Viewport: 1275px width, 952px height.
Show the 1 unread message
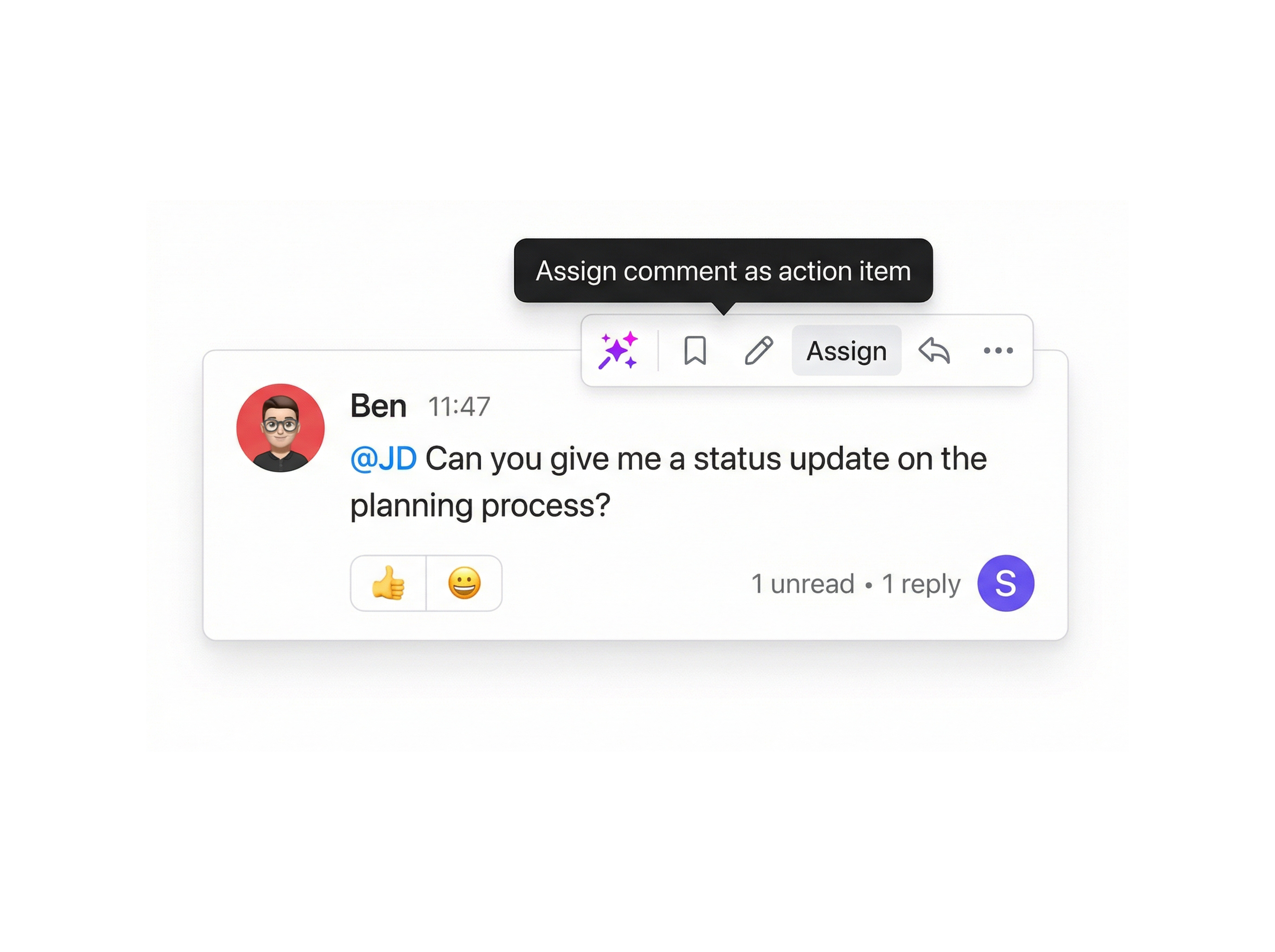[x=802, y=583]
